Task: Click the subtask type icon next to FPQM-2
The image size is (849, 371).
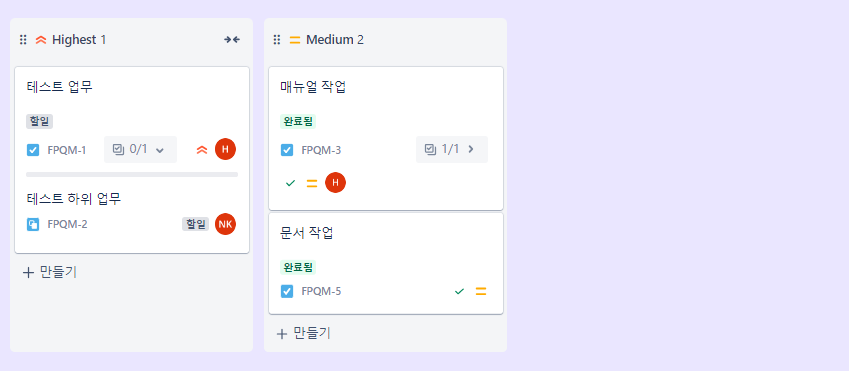Action: 33,224
